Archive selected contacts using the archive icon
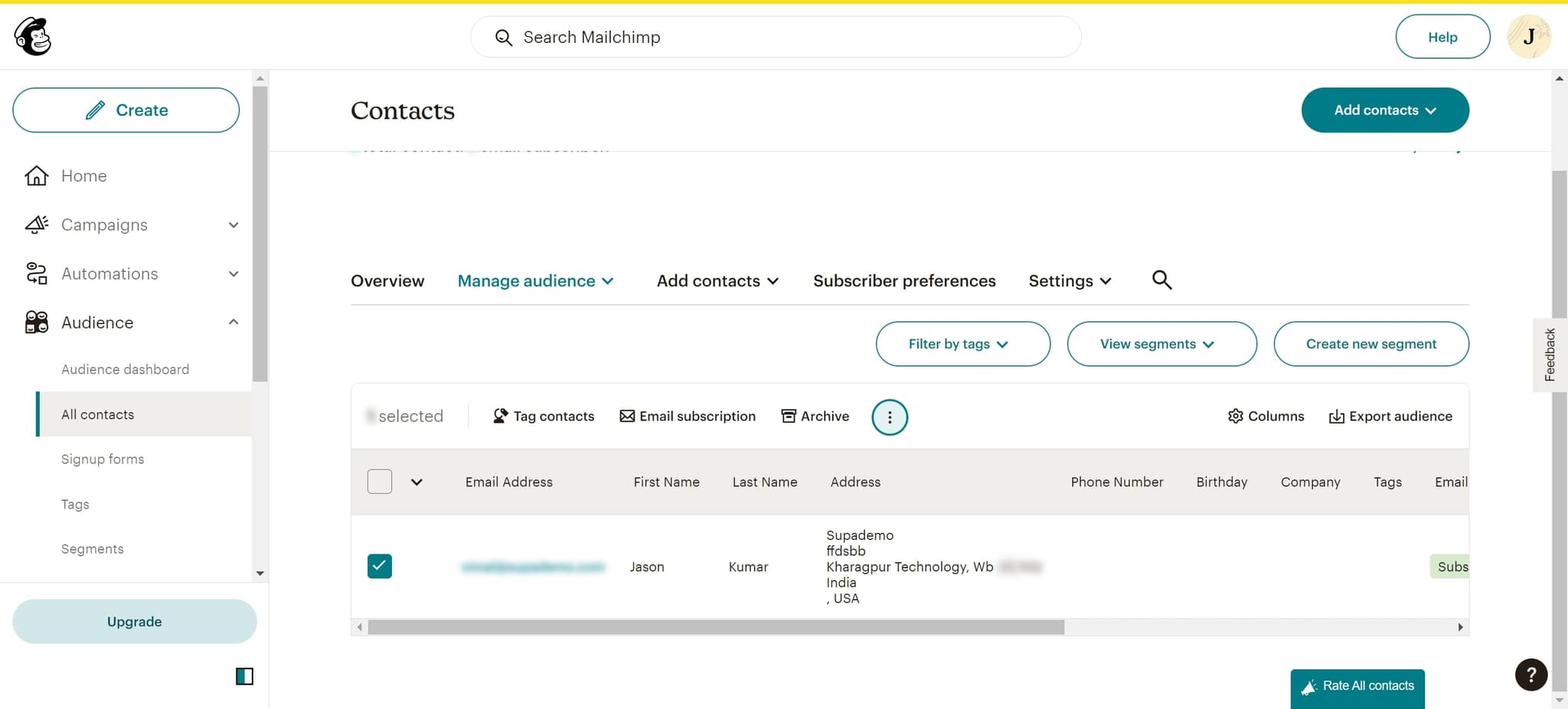Viewport: 1568px width, 709px height. [789, 416]
